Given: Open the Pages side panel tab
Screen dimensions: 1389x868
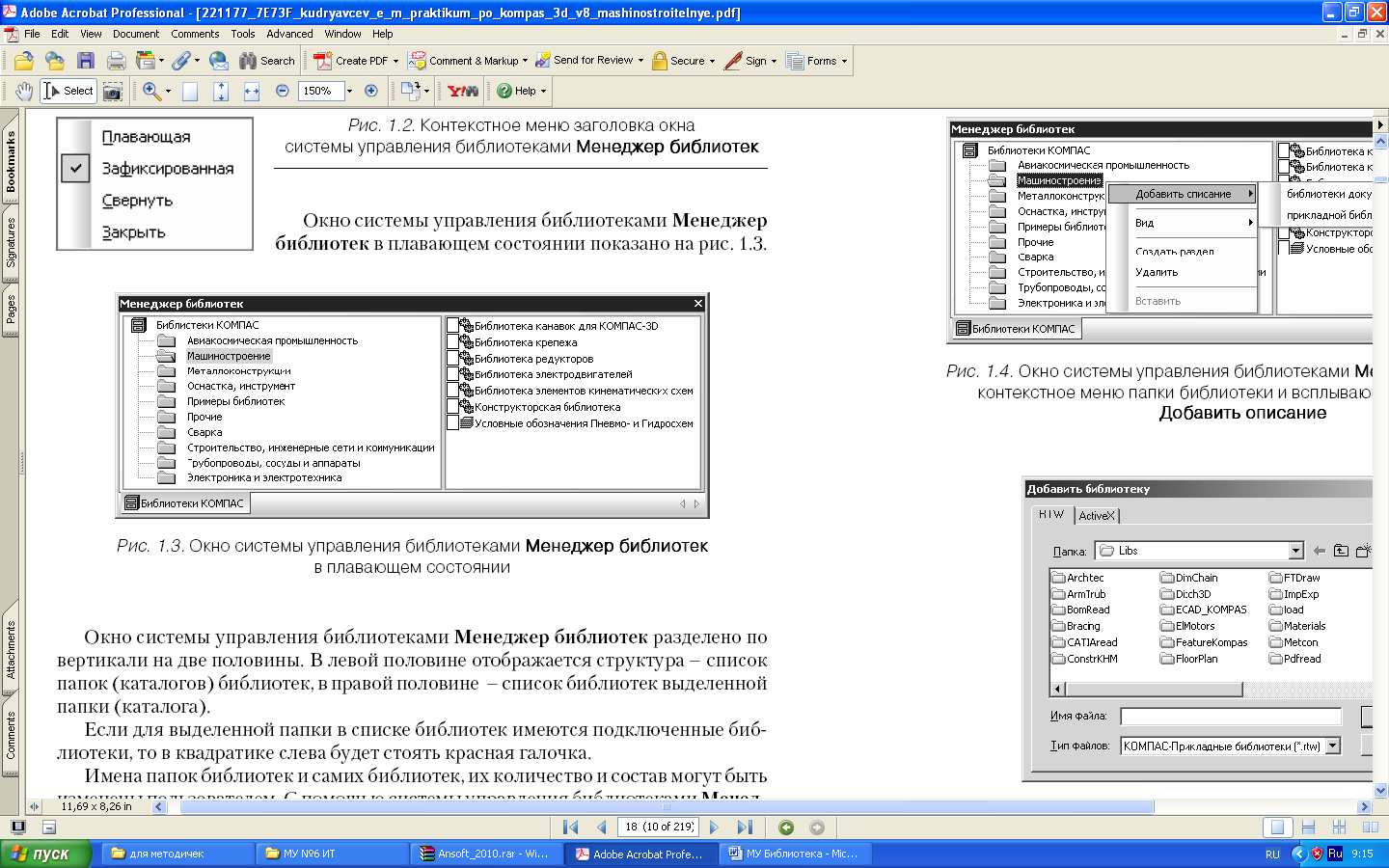Looking at the screenshot, I should [x=11, y=310].
